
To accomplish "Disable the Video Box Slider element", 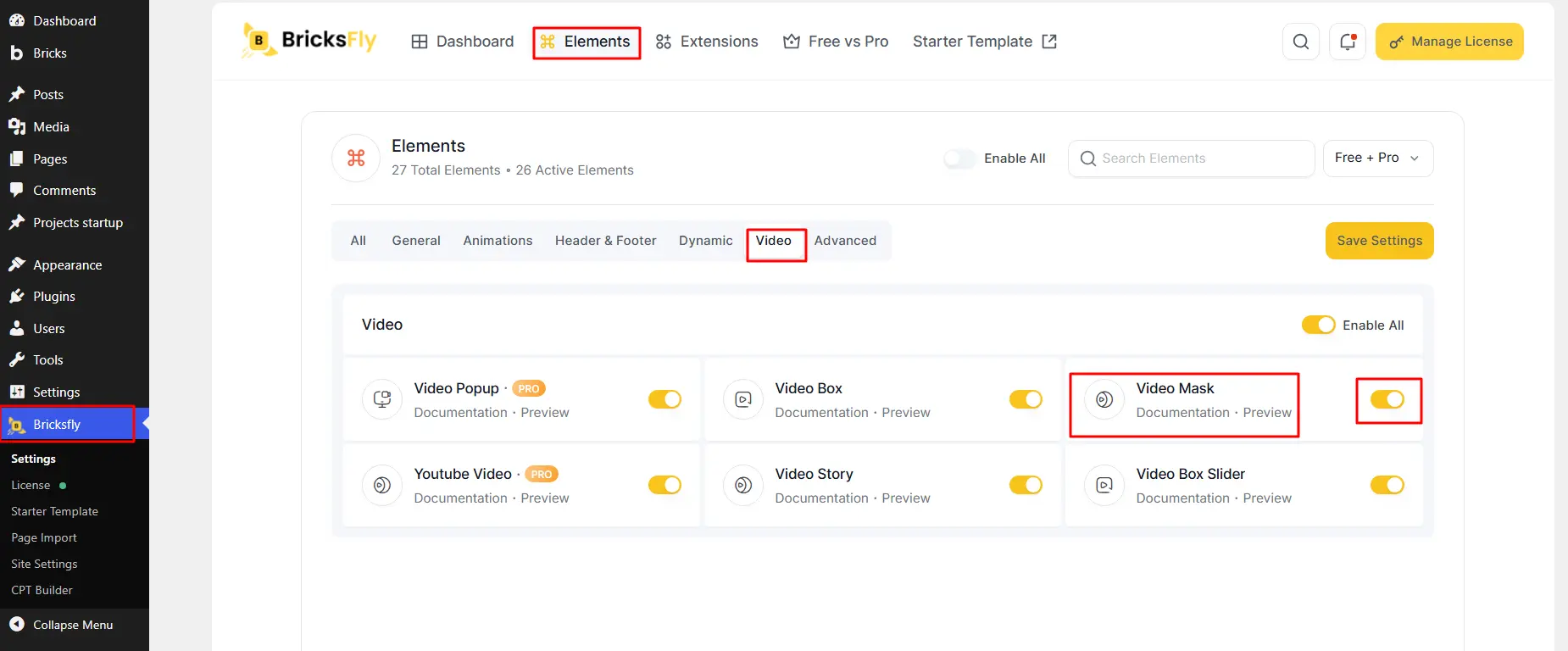I will [x=1387, y=485].
